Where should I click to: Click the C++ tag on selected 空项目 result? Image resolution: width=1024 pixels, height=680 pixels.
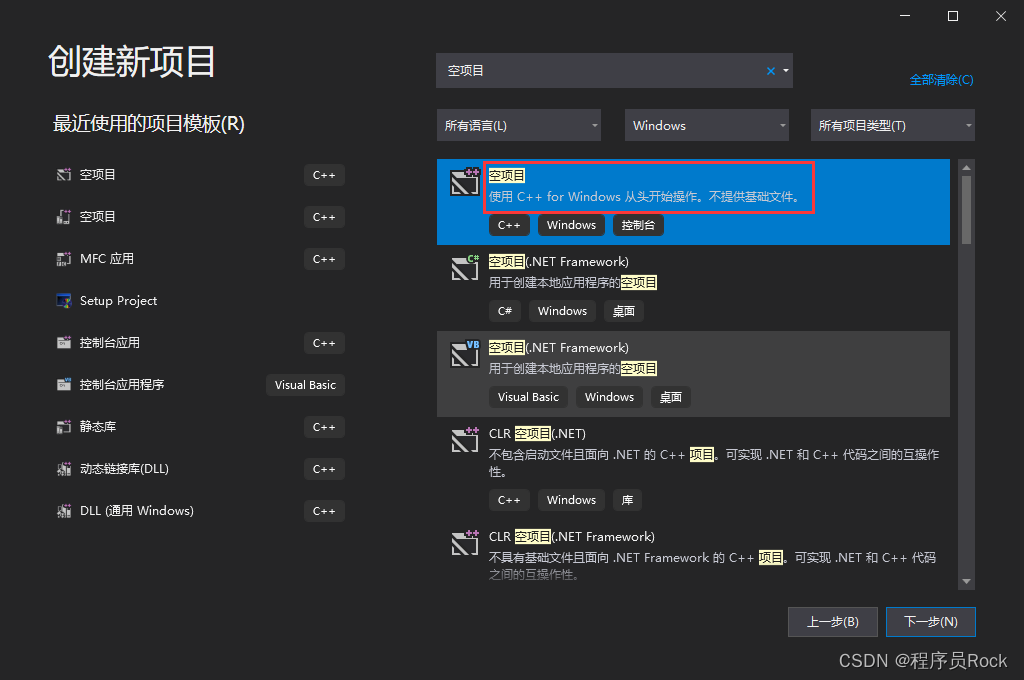tap(509, 225)
